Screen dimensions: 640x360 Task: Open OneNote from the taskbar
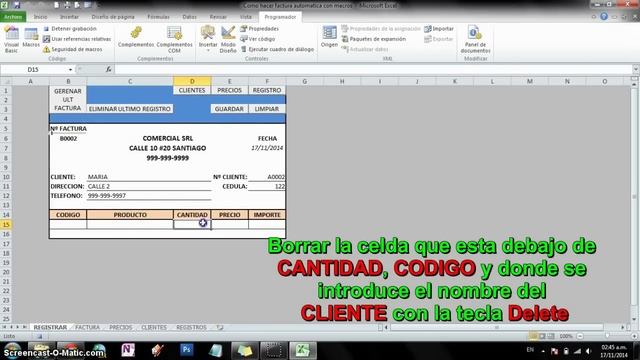[128, 350]
